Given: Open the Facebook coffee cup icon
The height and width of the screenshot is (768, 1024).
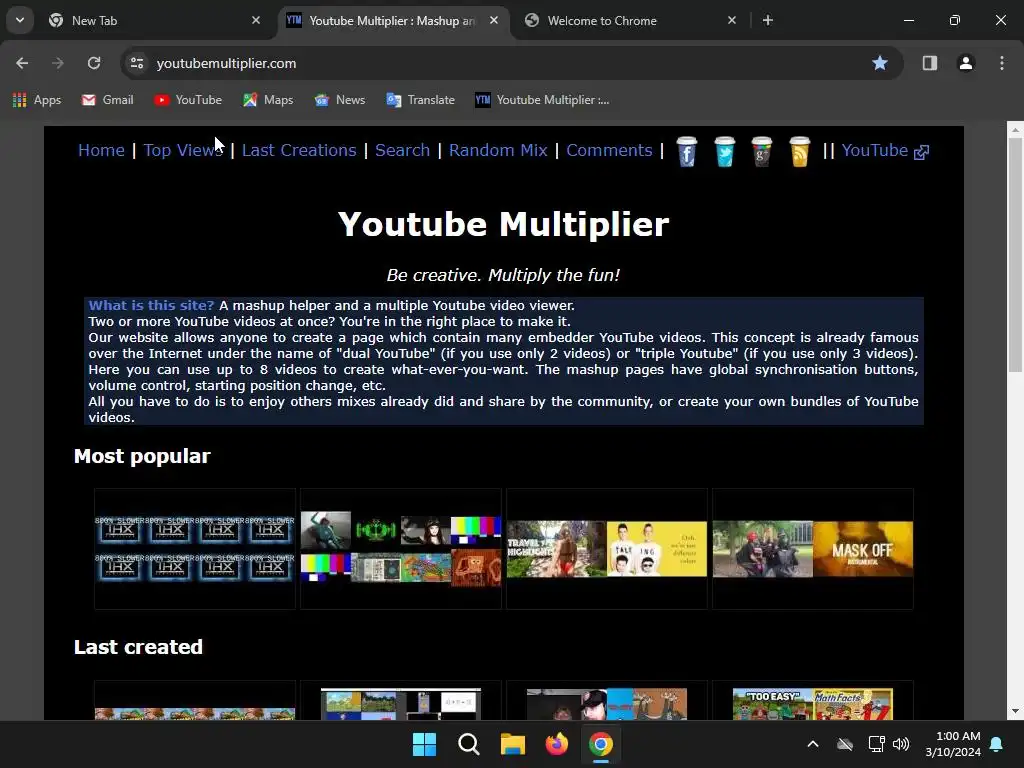Looking at the screenshot, I should pyautogui.click(x=686, y=152).
